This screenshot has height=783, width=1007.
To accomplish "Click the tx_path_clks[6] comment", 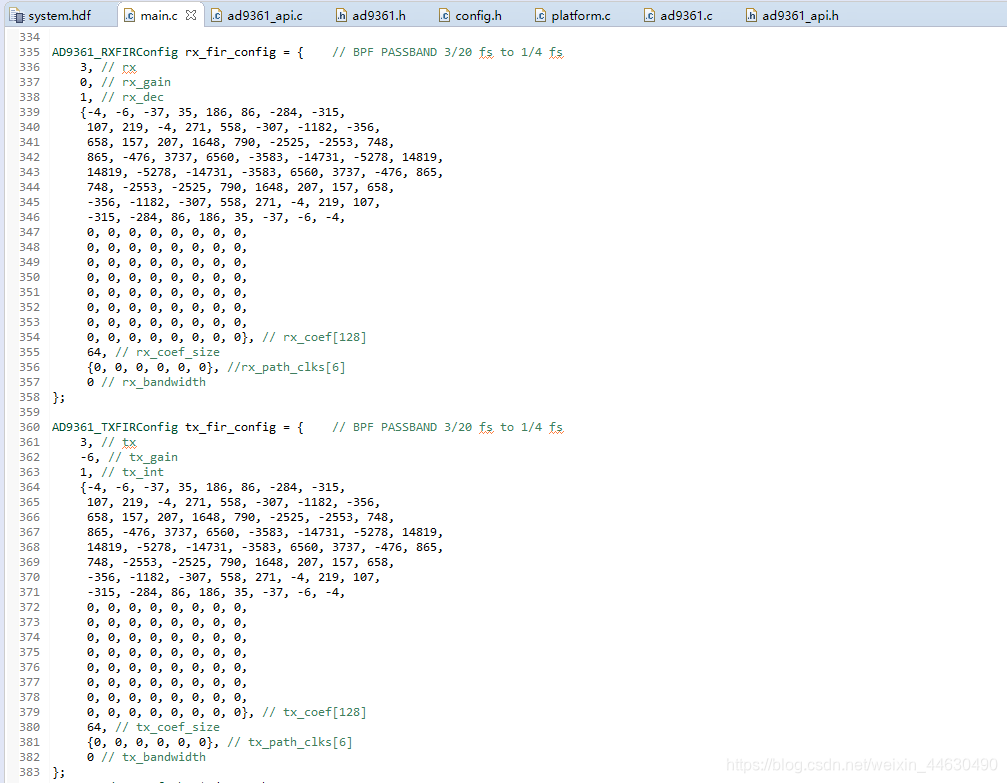I will (290, 743).
